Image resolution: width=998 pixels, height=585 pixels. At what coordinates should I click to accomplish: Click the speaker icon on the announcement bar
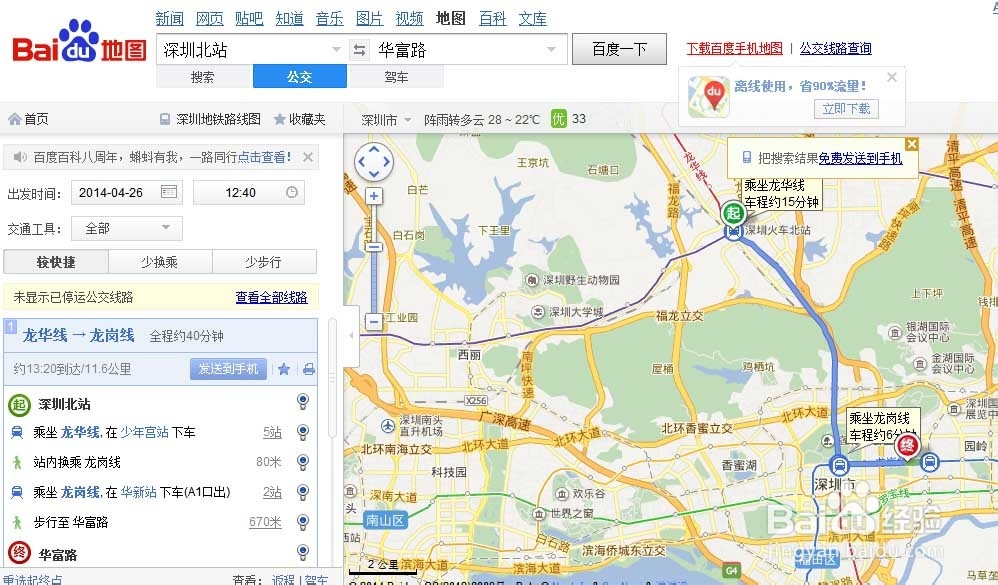[x=21, y=157]
